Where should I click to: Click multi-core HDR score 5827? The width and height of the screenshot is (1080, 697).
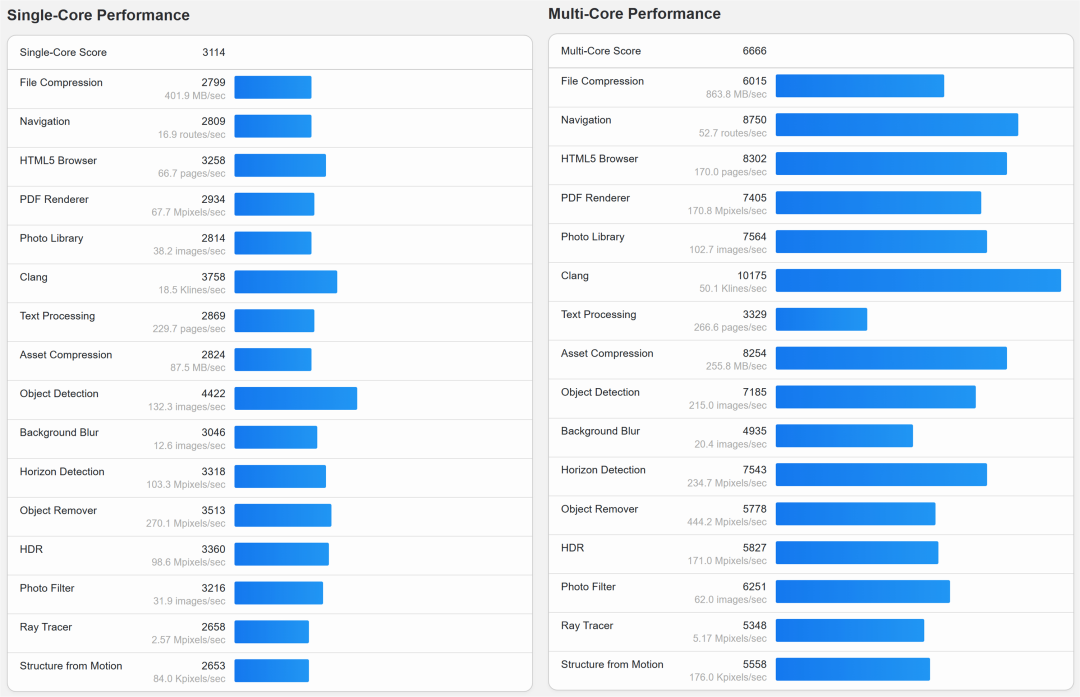tap(754, 548)
